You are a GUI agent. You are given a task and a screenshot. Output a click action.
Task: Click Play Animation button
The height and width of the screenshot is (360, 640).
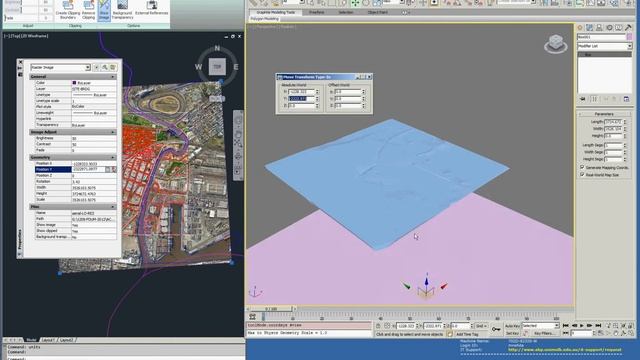582,326
